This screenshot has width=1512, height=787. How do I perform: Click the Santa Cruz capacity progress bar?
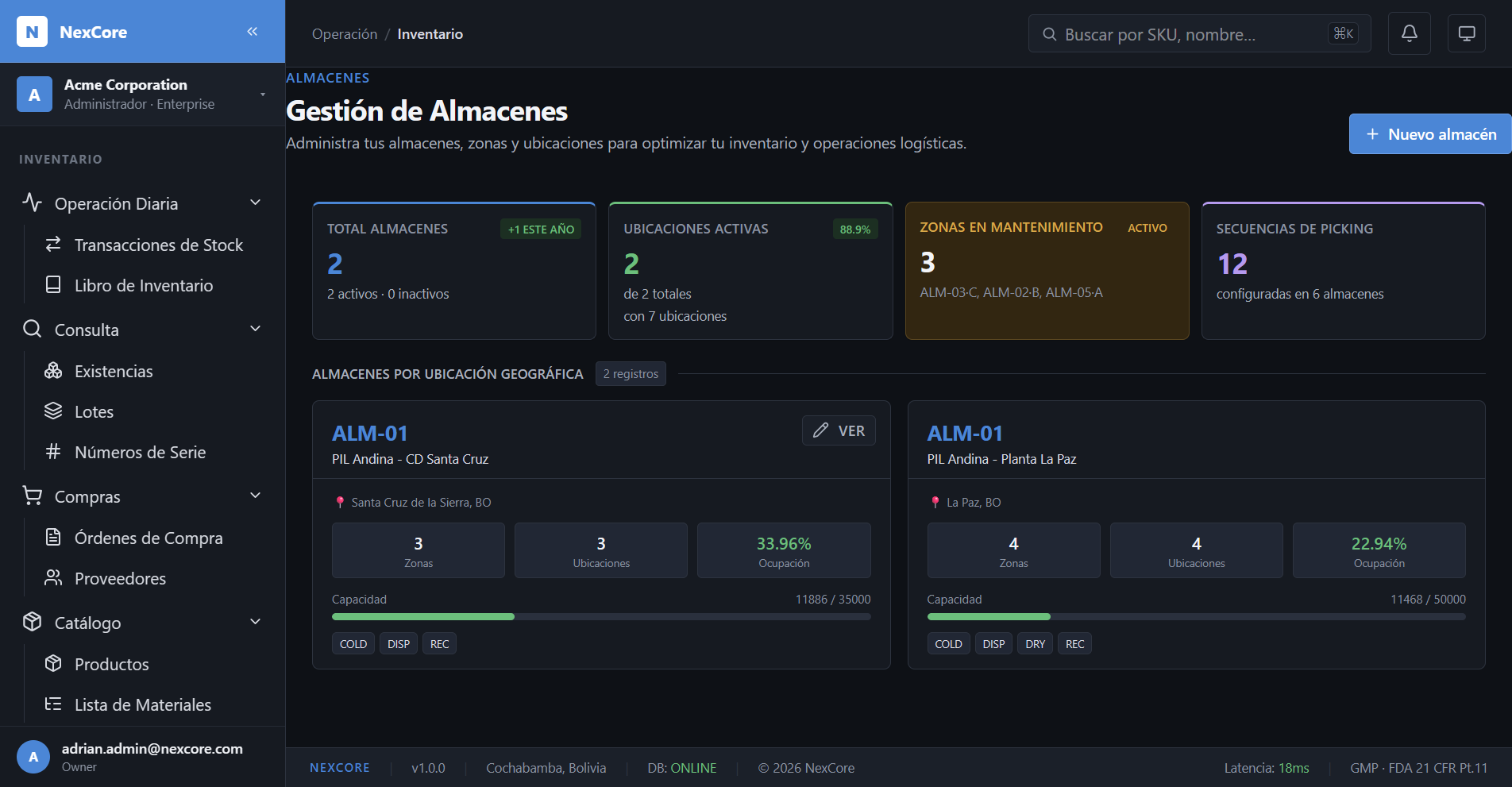point(601,616)
